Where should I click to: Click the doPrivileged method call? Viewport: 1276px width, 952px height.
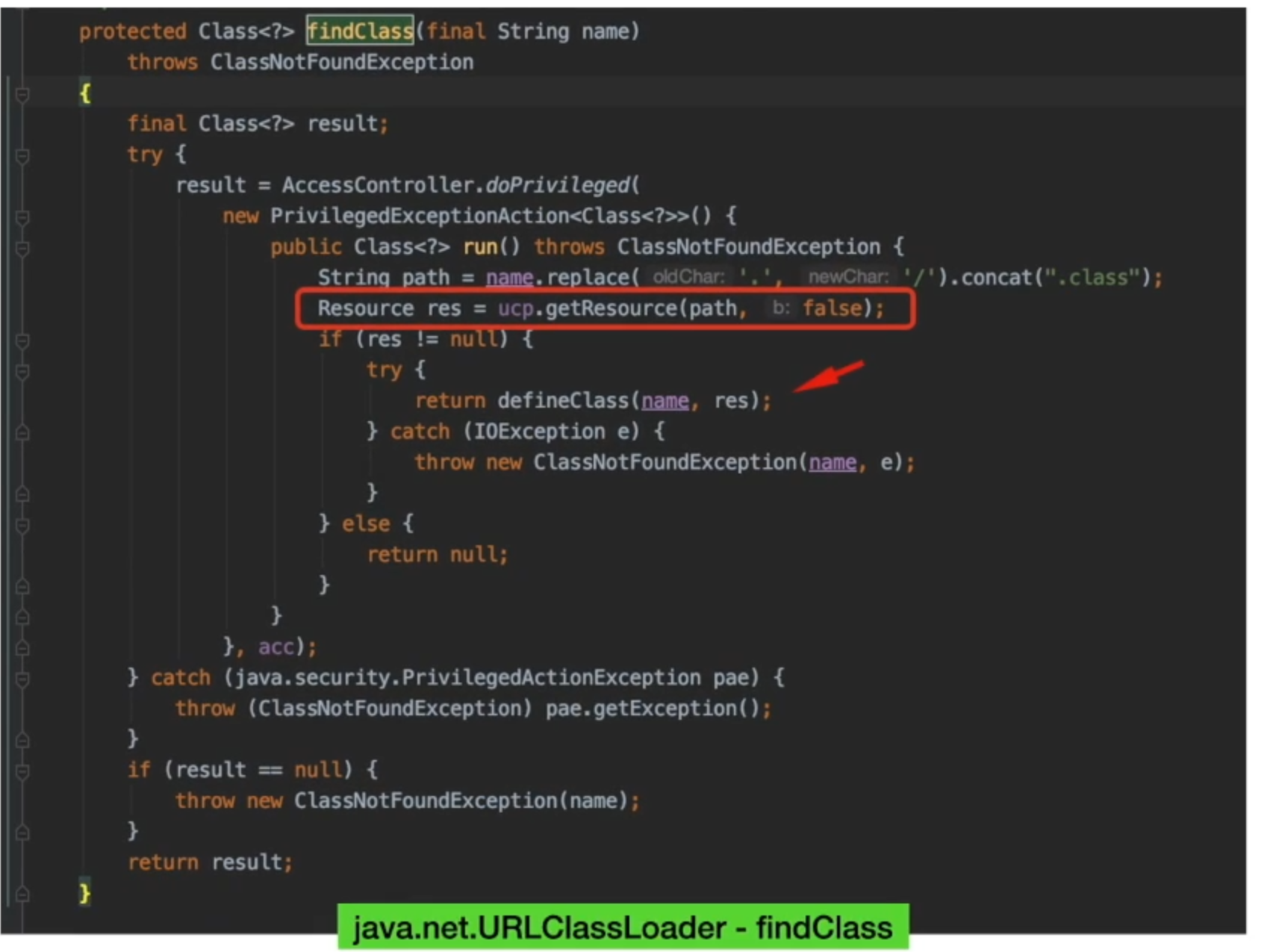click(x=557, y=184)
